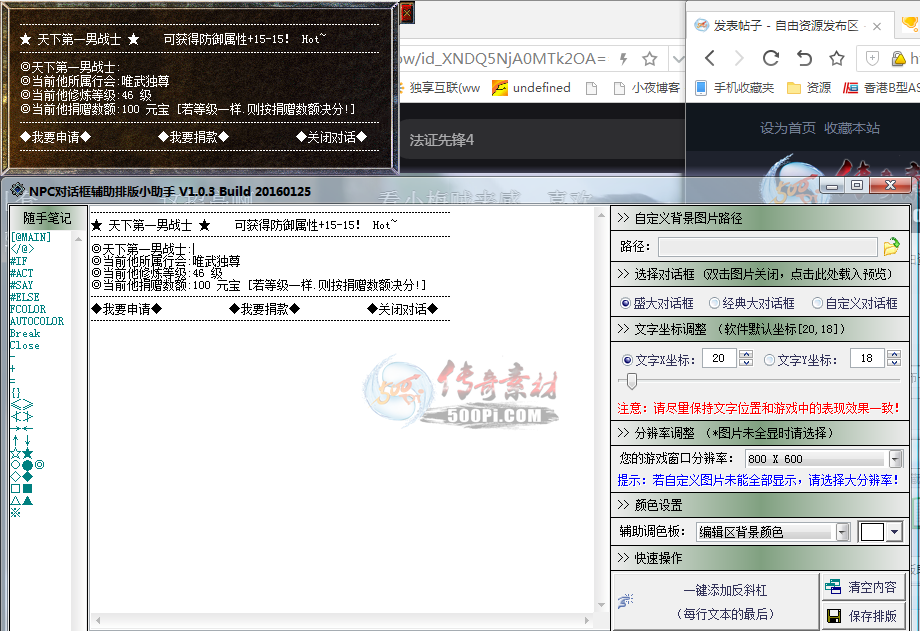
Task: Open the color swatch dropdown arrow
Action: [x=894, y=532]
